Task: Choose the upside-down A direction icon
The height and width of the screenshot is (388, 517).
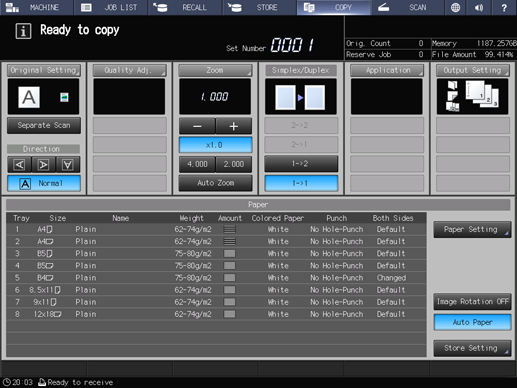Action: point(68,164)
